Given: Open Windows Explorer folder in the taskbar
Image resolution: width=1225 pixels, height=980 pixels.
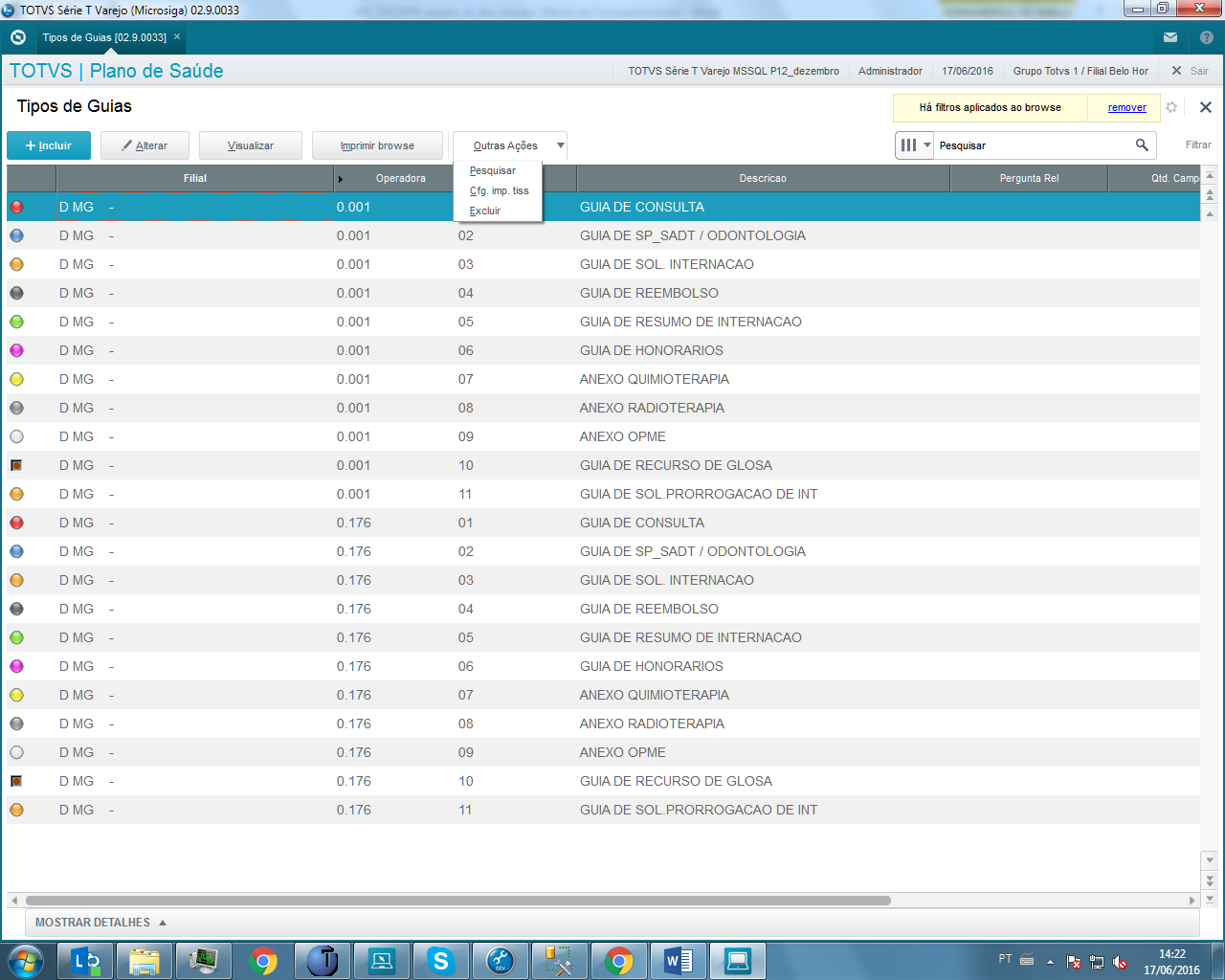Looking at the screenshot, I should click(145, 960).
